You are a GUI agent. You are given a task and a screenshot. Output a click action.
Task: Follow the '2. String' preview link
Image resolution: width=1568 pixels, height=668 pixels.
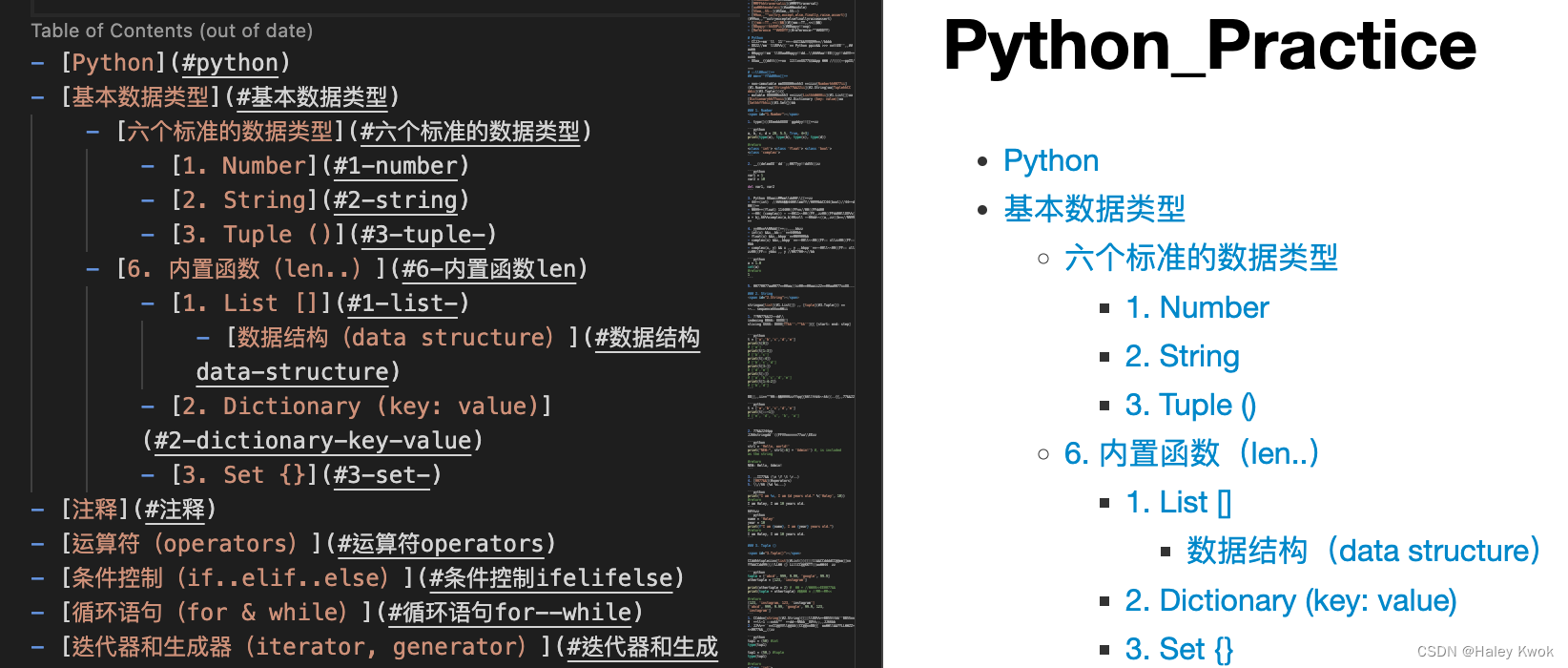pyautogui.click(x=1182, y=356)
